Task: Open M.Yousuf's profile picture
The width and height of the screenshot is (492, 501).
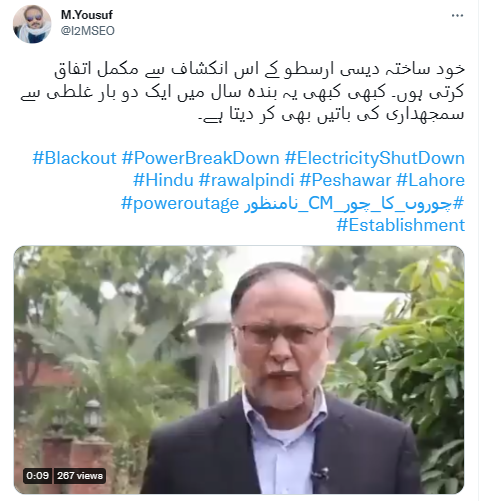Action: point(32,24)
